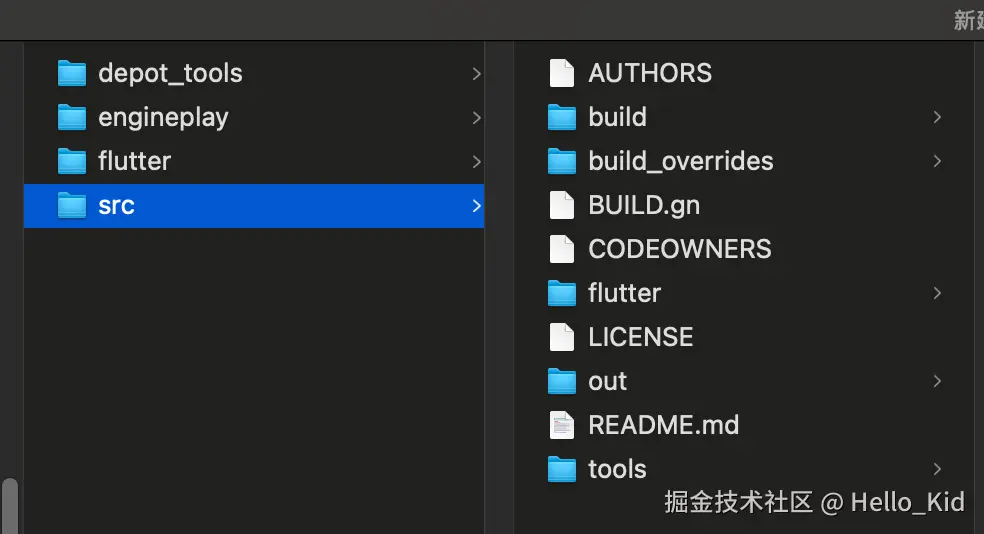Expand the flutter chevron inside src
The image size is (984, 534).
(x=937, y=293)
